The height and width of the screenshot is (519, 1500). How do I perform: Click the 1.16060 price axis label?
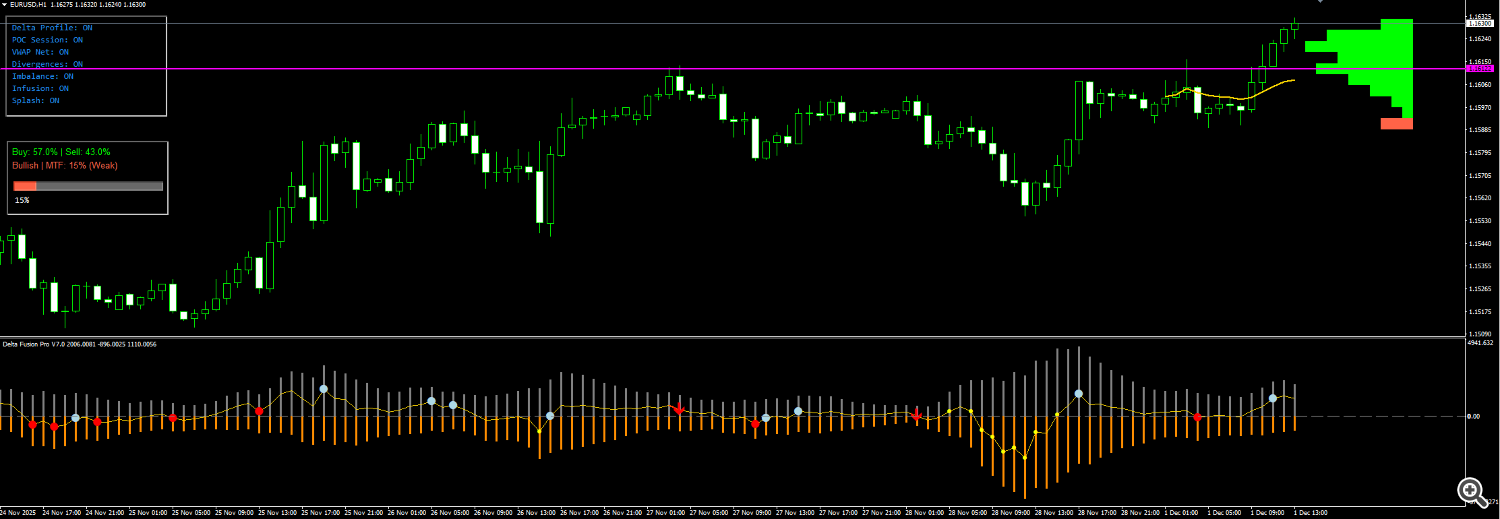[x=1481, y=85]
